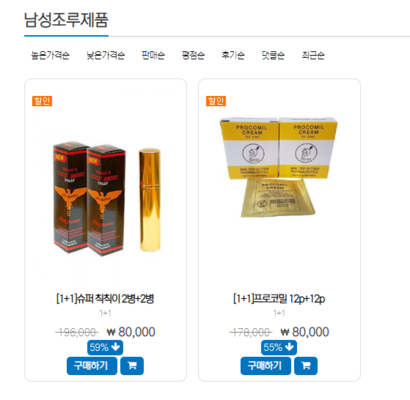Click the 남성조루제품 category heading

pos(66,20)
